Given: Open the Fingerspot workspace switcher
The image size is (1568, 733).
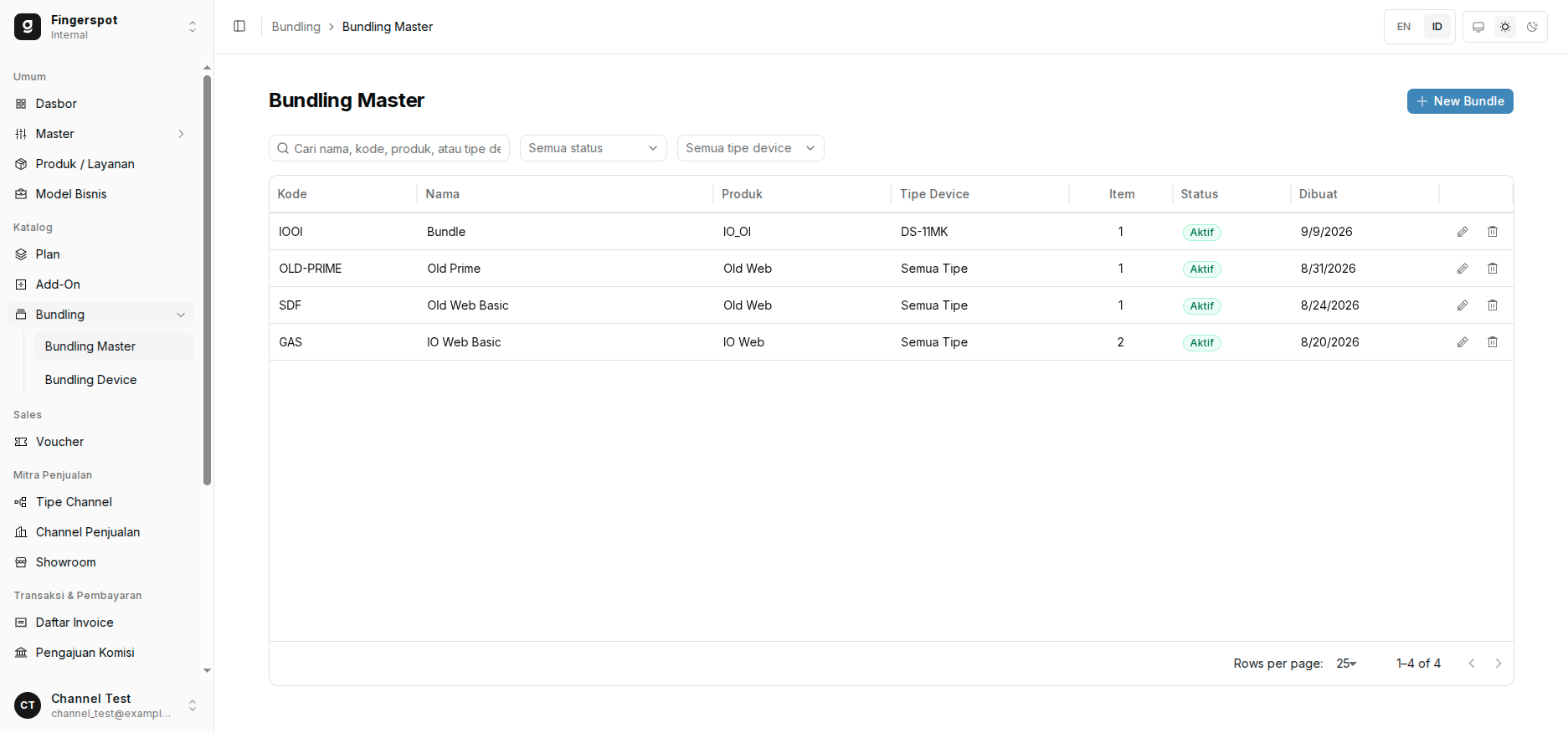Looking at the screenshot, I should [107, 27].
